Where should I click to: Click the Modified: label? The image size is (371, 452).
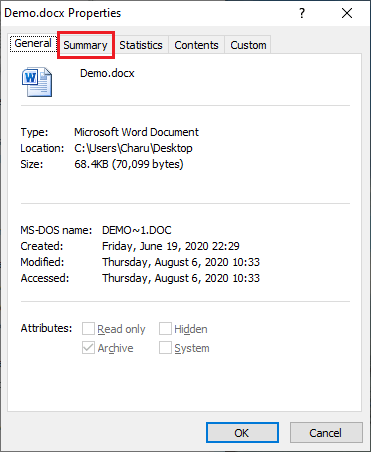[42, 262]
